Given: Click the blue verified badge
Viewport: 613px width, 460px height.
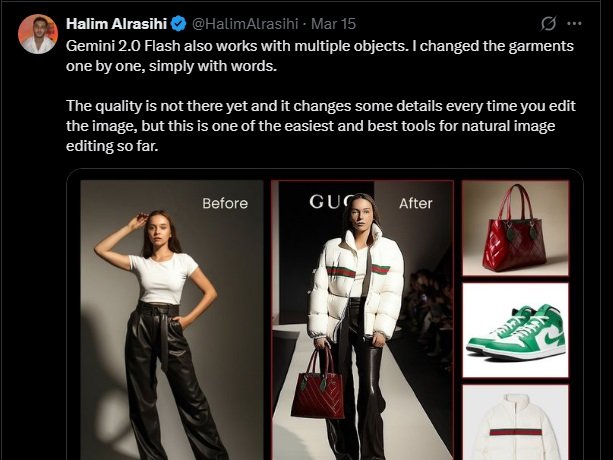Looking at the screenshot, I should [x=179, y=24].
